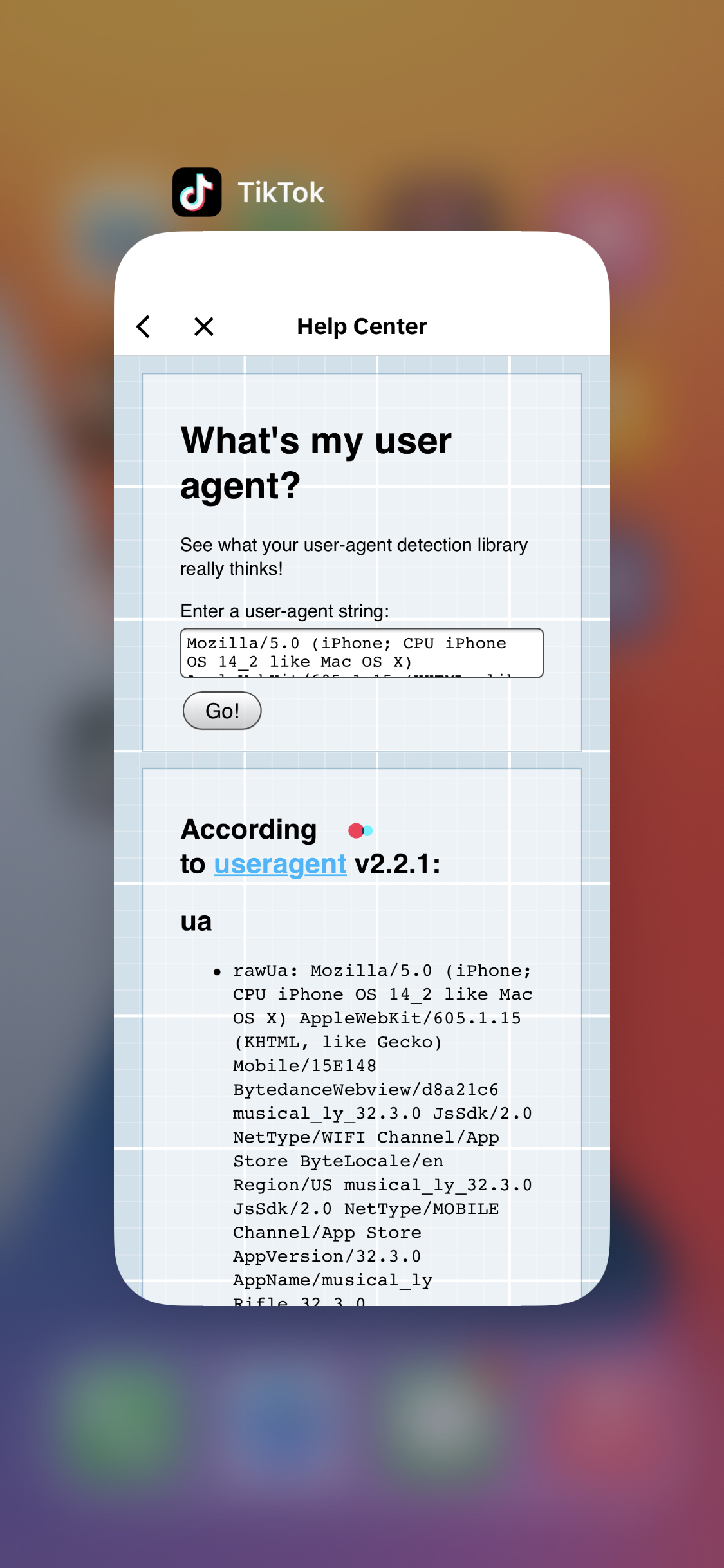The width and height of the screenshot is (724, 1568).
Task: Close the Help Center page with X
Action: click(203, 326)
